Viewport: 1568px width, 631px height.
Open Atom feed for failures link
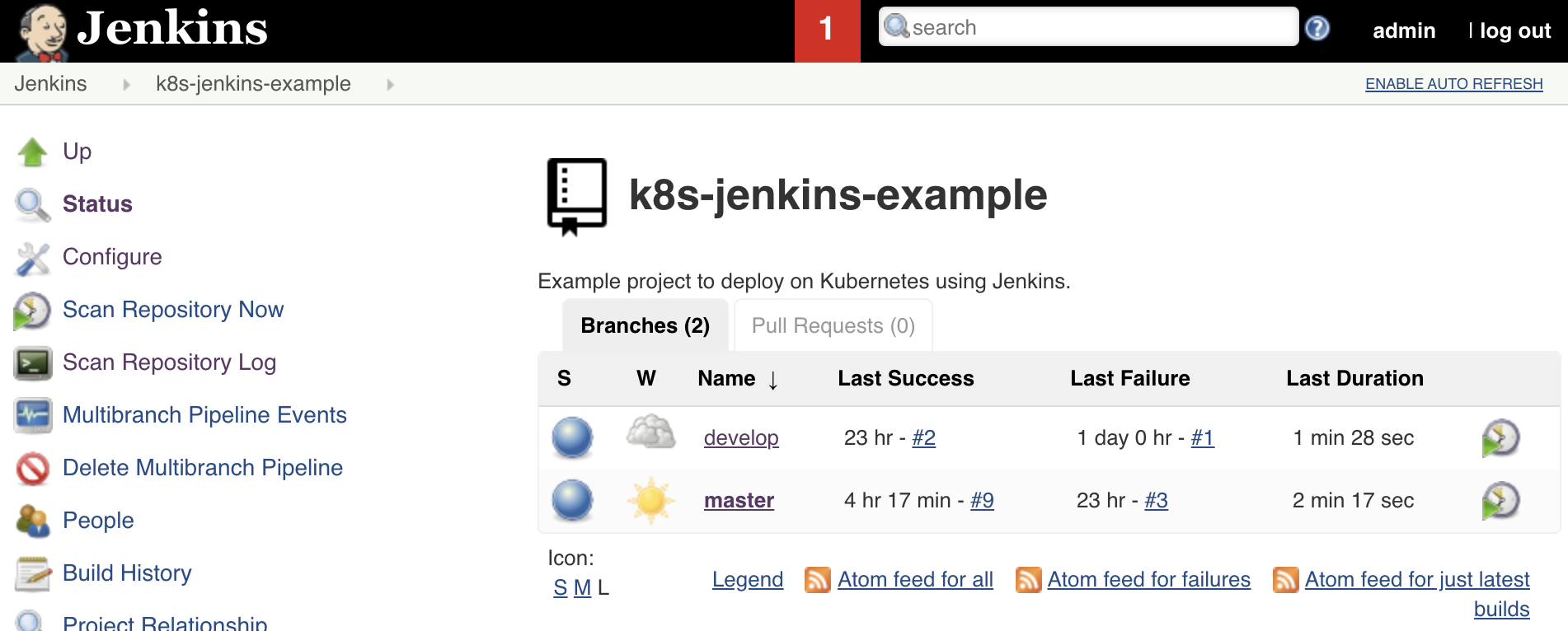(1148, 580)
